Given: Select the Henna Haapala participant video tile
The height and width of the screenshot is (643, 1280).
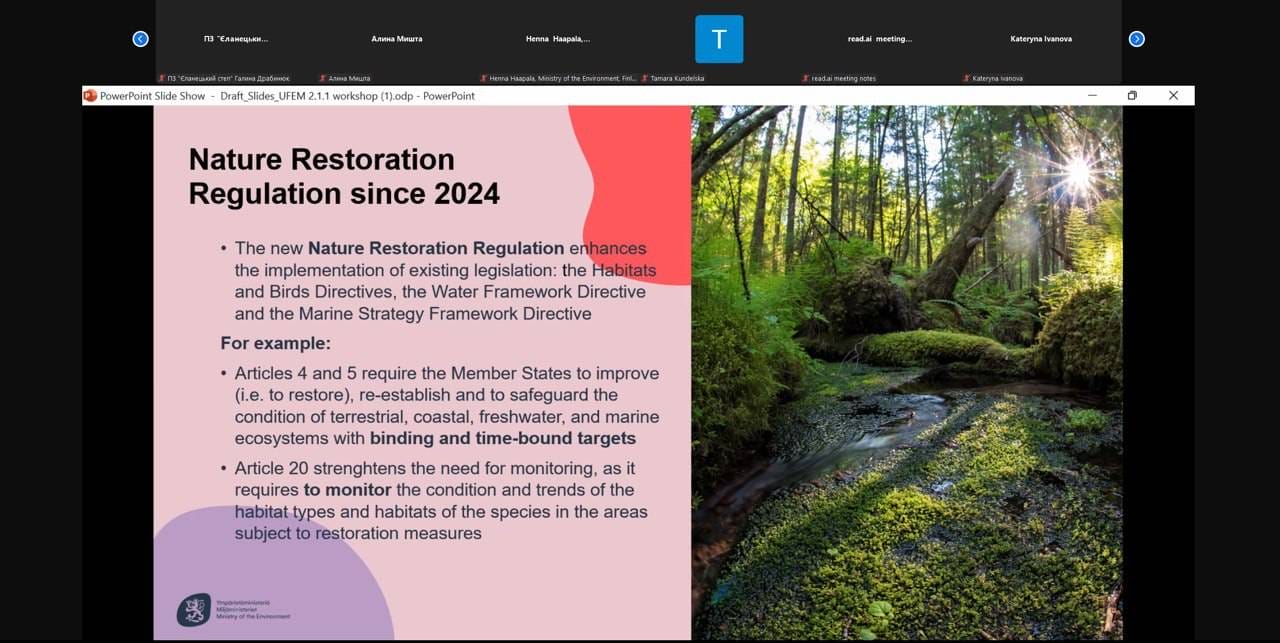Looking at the screenshot, I should click(x=558, y=39).
